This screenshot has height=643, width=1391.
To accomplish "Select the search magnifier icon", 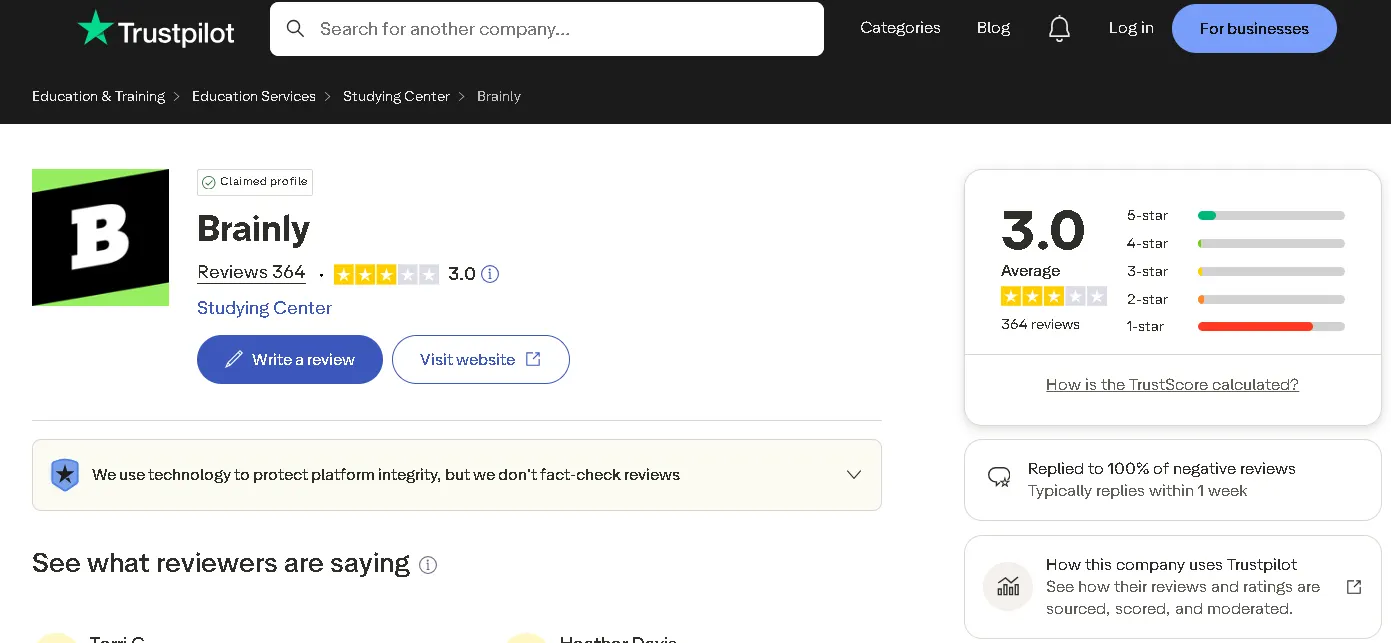I will (296, 28).
